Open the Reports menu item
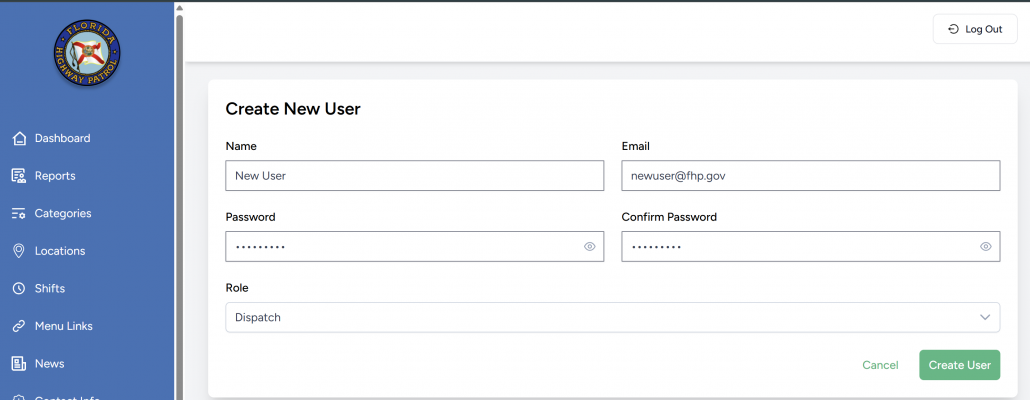Screen dimensions: 1030x400 pos(55,176)
